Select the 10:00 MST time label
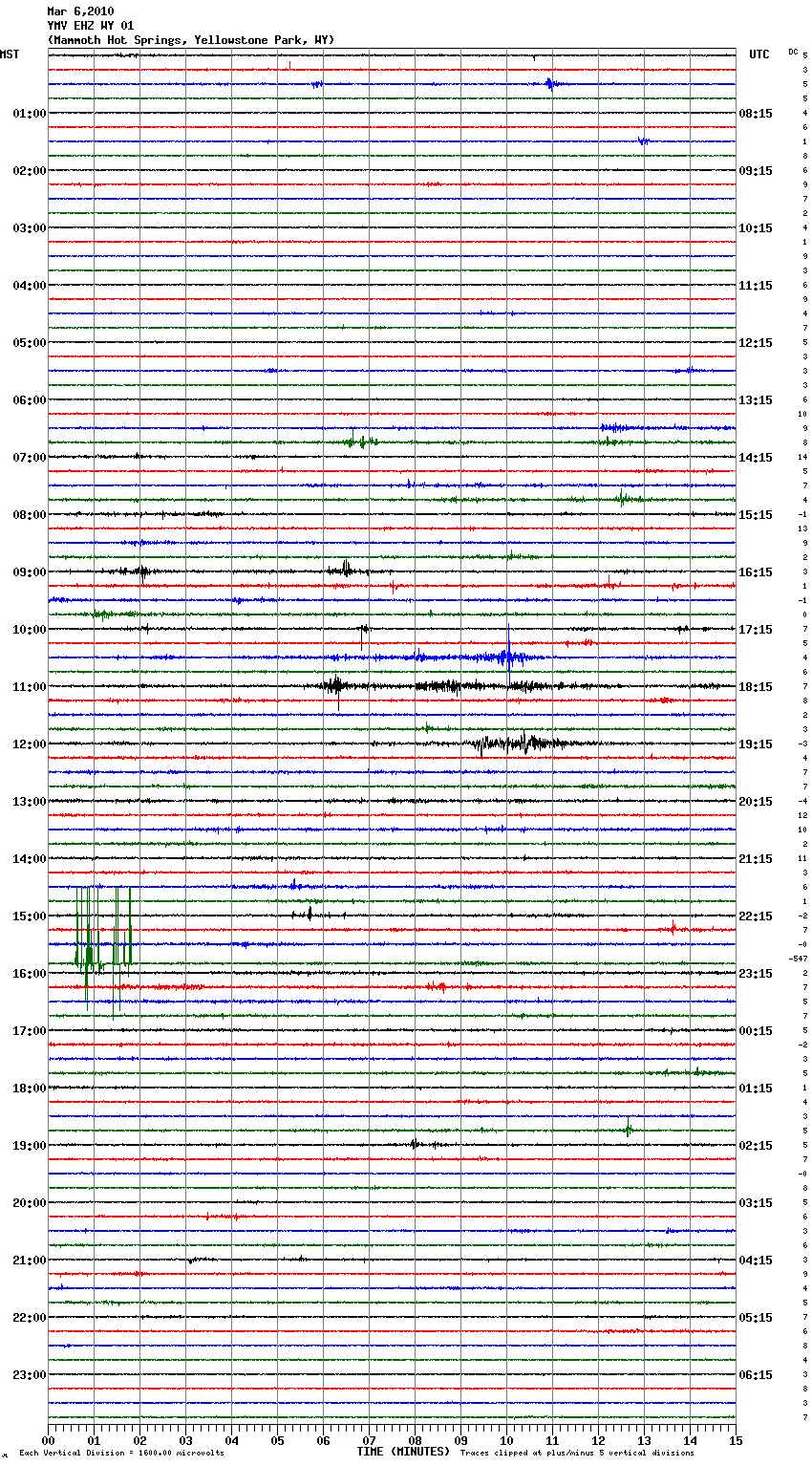 click(30, 630)
